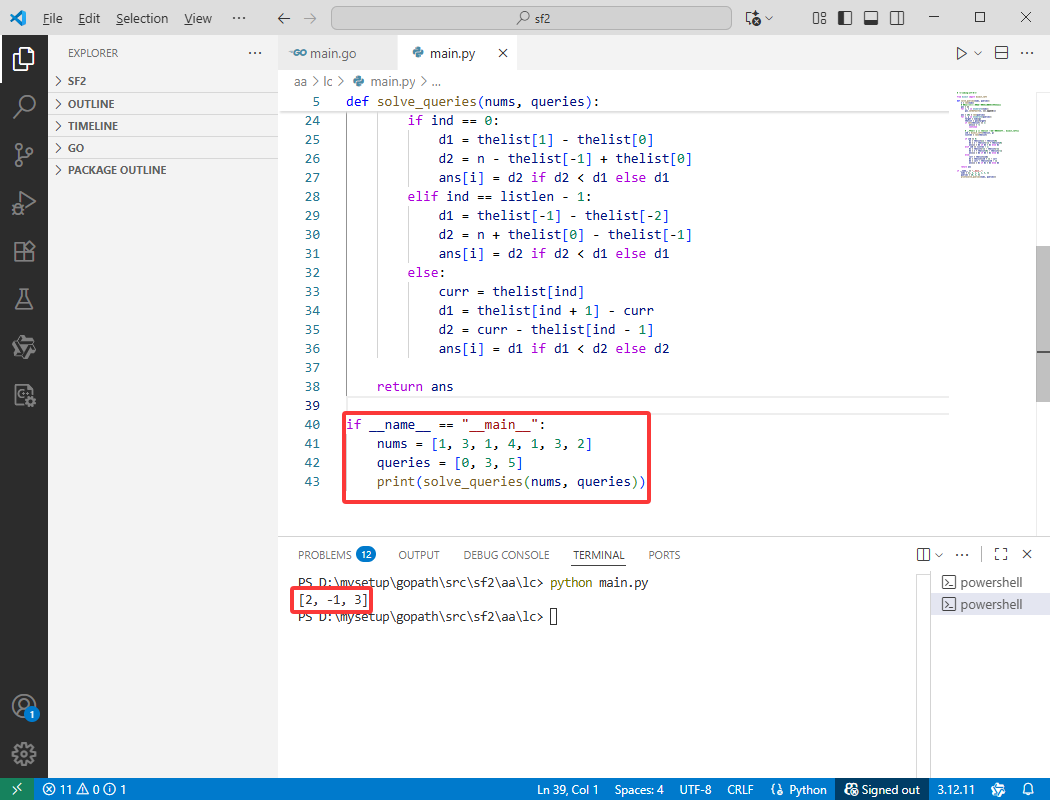Image resolution: width=1050 pixels, height=800 pixels.
Task: Open the hidden menus ellipsis in menu bar
Action: tap(239, 18)
